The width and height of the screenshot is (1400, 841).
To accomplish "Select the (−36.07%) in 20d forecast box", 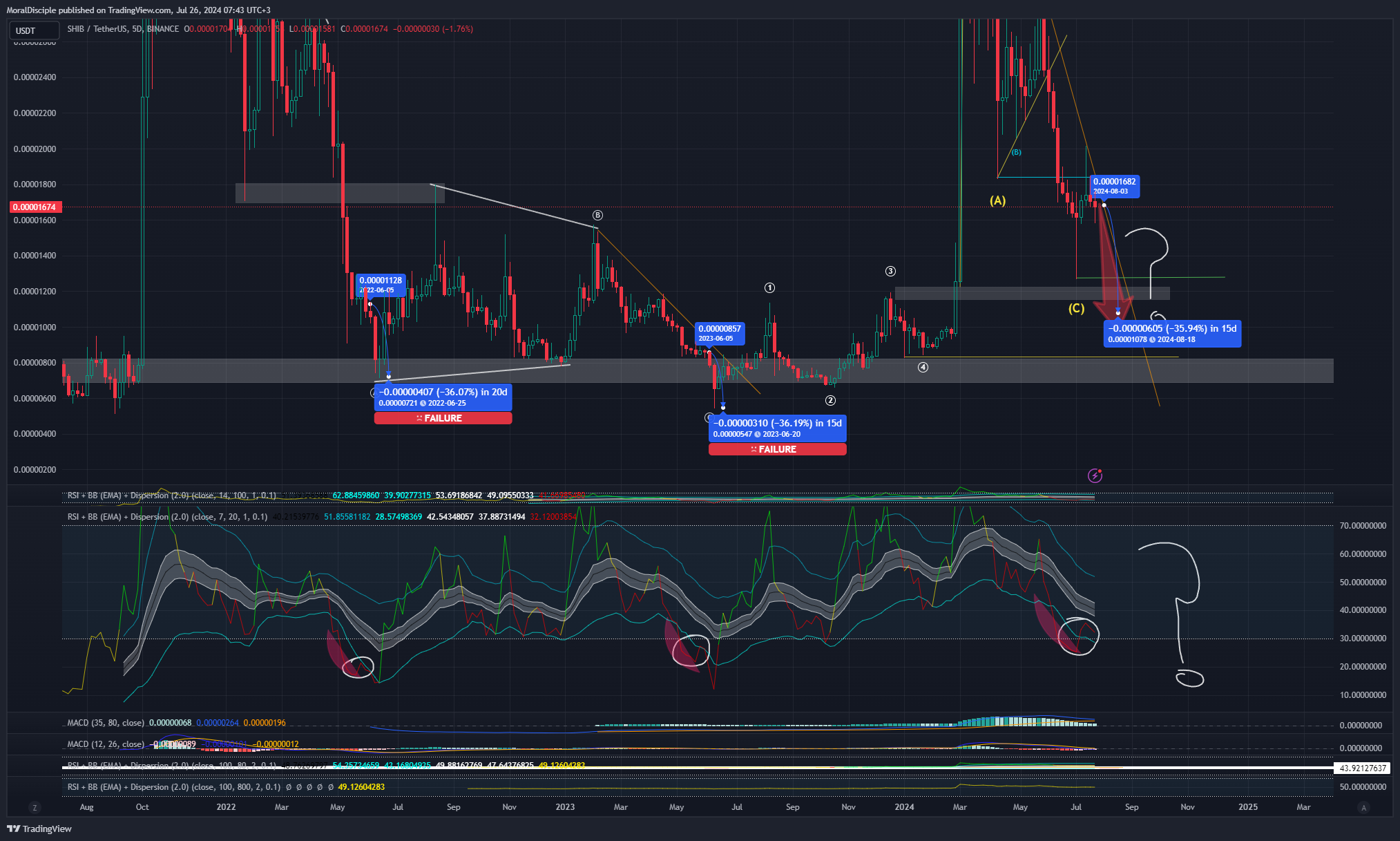I will coord(443,397).
